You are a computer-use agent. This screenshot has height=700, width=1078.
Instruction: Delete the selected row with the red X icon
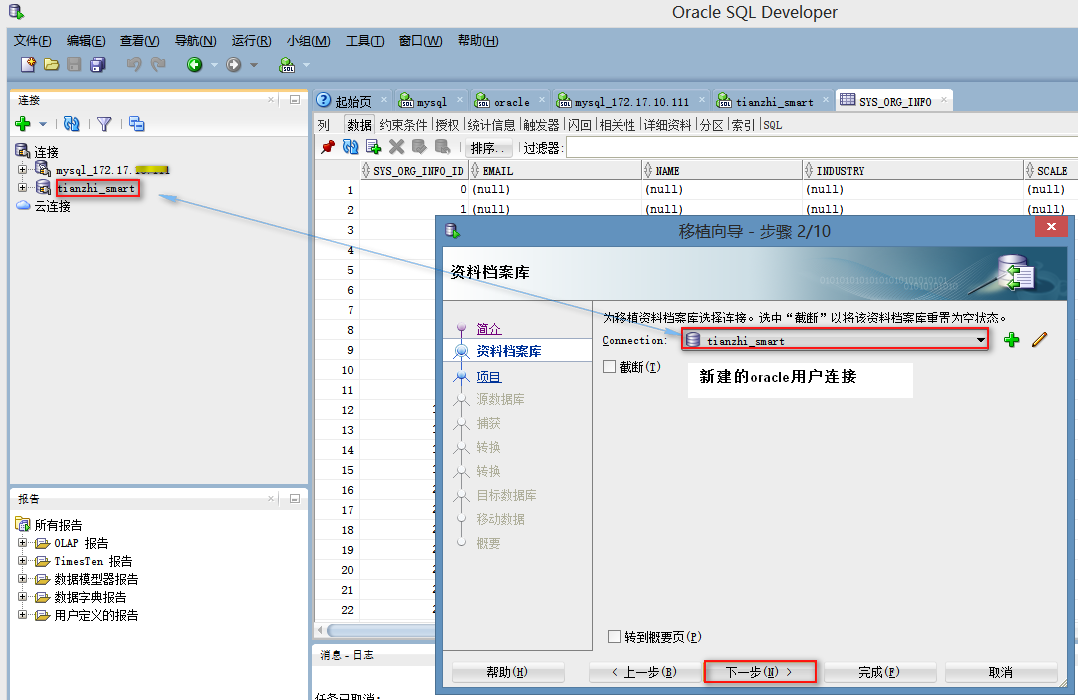point(396,147)
